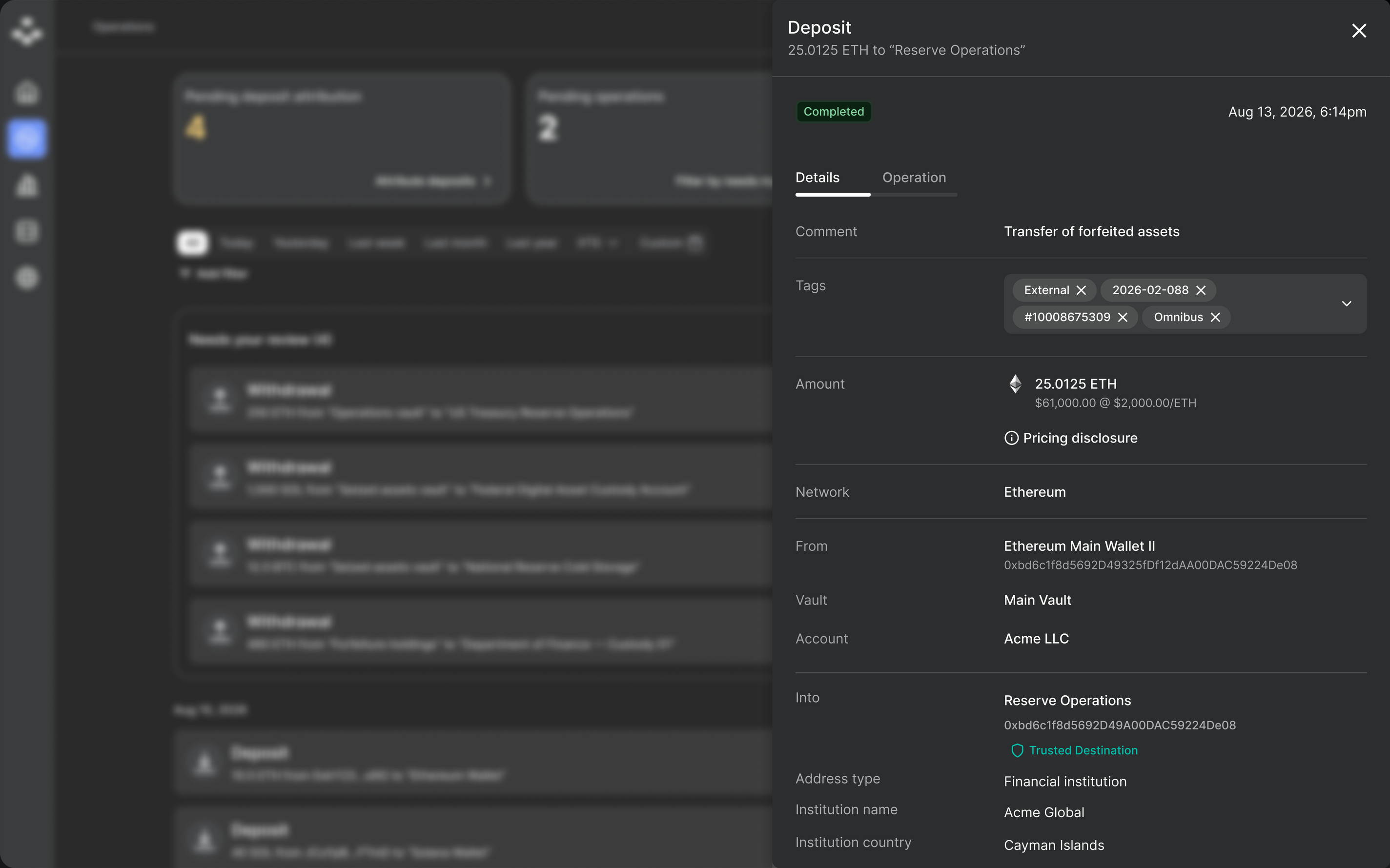This screenshot has height=868, width=1390.
Task: Click the Attribute deposits link in background
Action: pos(433,182)
